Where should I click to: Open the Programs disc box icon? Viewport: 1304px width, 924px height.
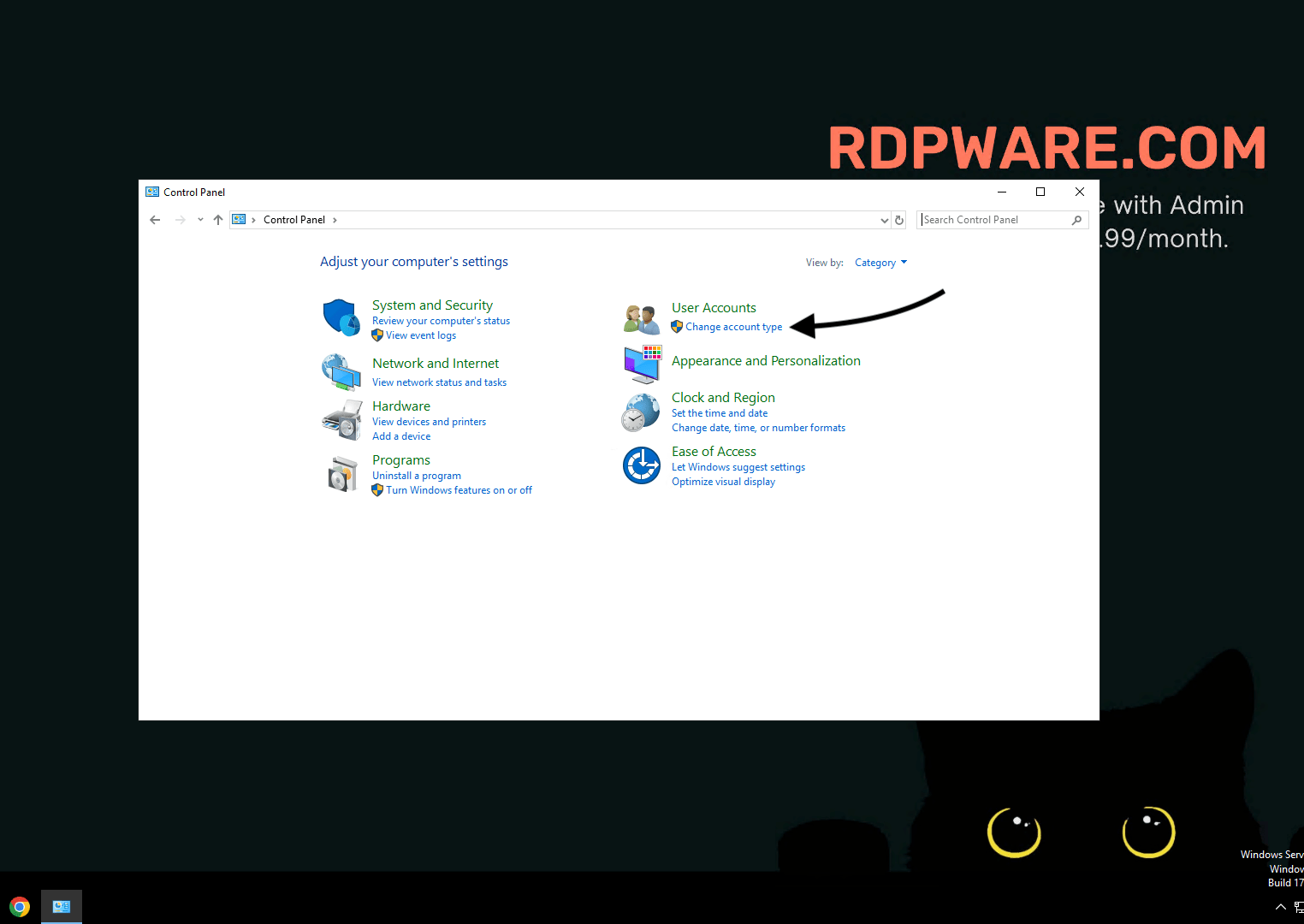[x=342, y=473]
